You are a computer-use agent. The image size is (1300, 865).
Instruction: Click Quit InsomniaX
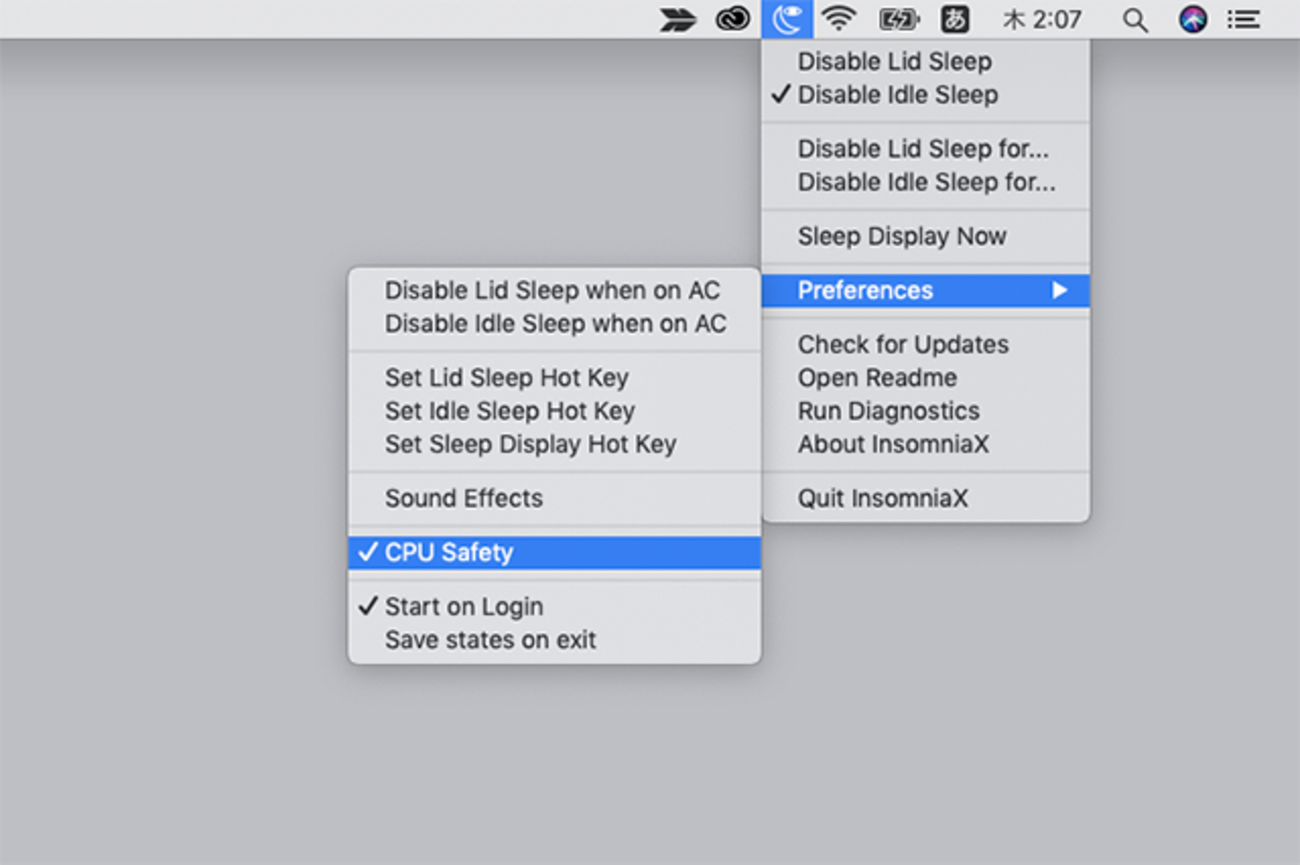(882, 498)
